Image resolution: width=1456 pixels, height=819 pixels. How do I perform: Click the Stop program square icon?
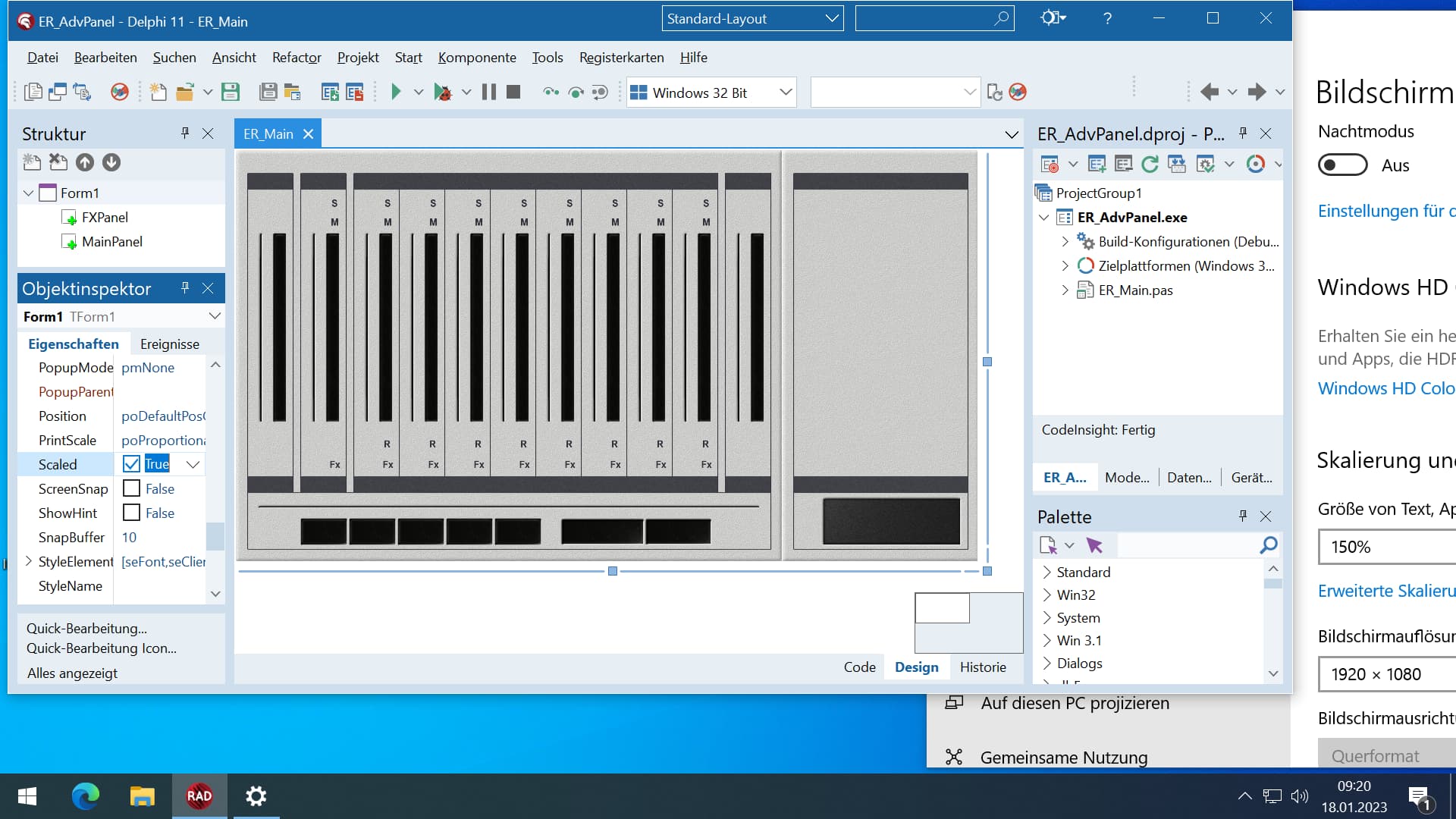(x=513, y=92)
